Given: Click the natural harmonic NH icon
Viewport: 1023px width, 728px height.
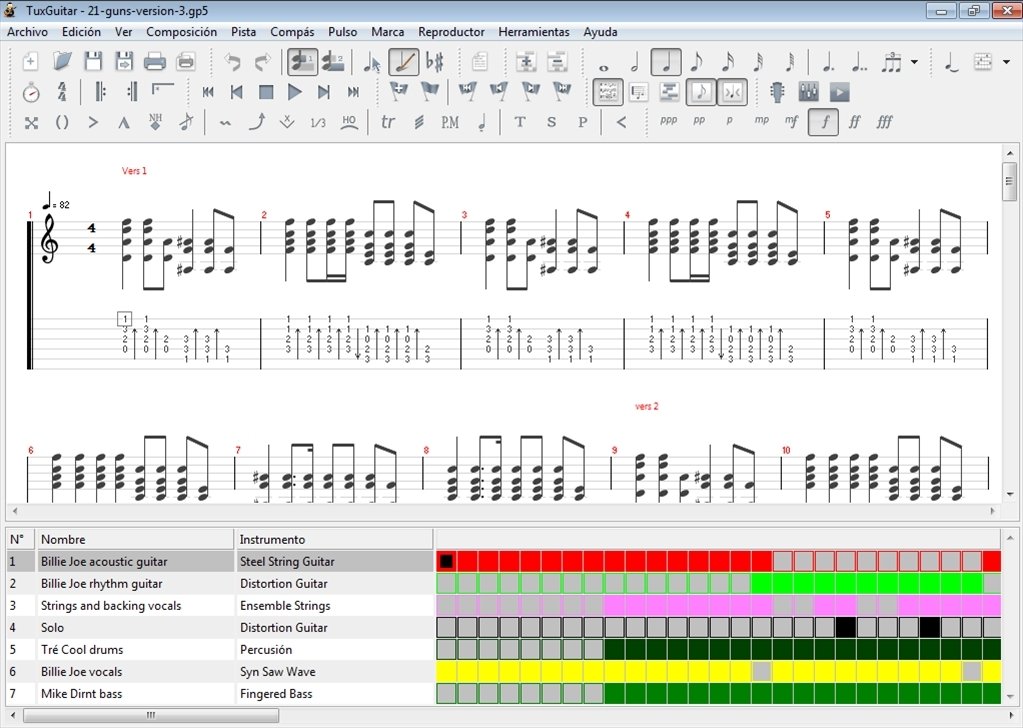Looking at the screenshot, I should point(155,122).
